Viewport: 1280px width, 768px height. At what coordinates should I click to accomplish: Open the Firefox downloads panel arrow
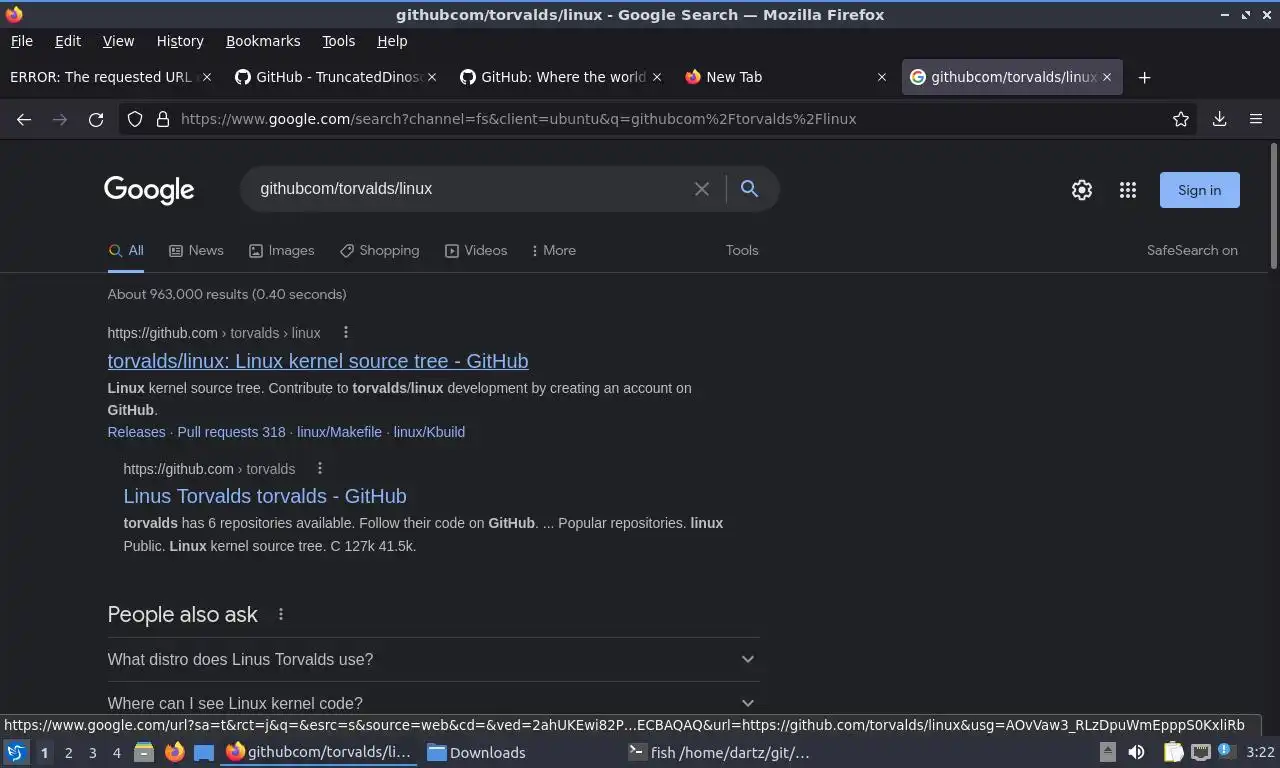pyautogui.click(x=1219, y=119)
